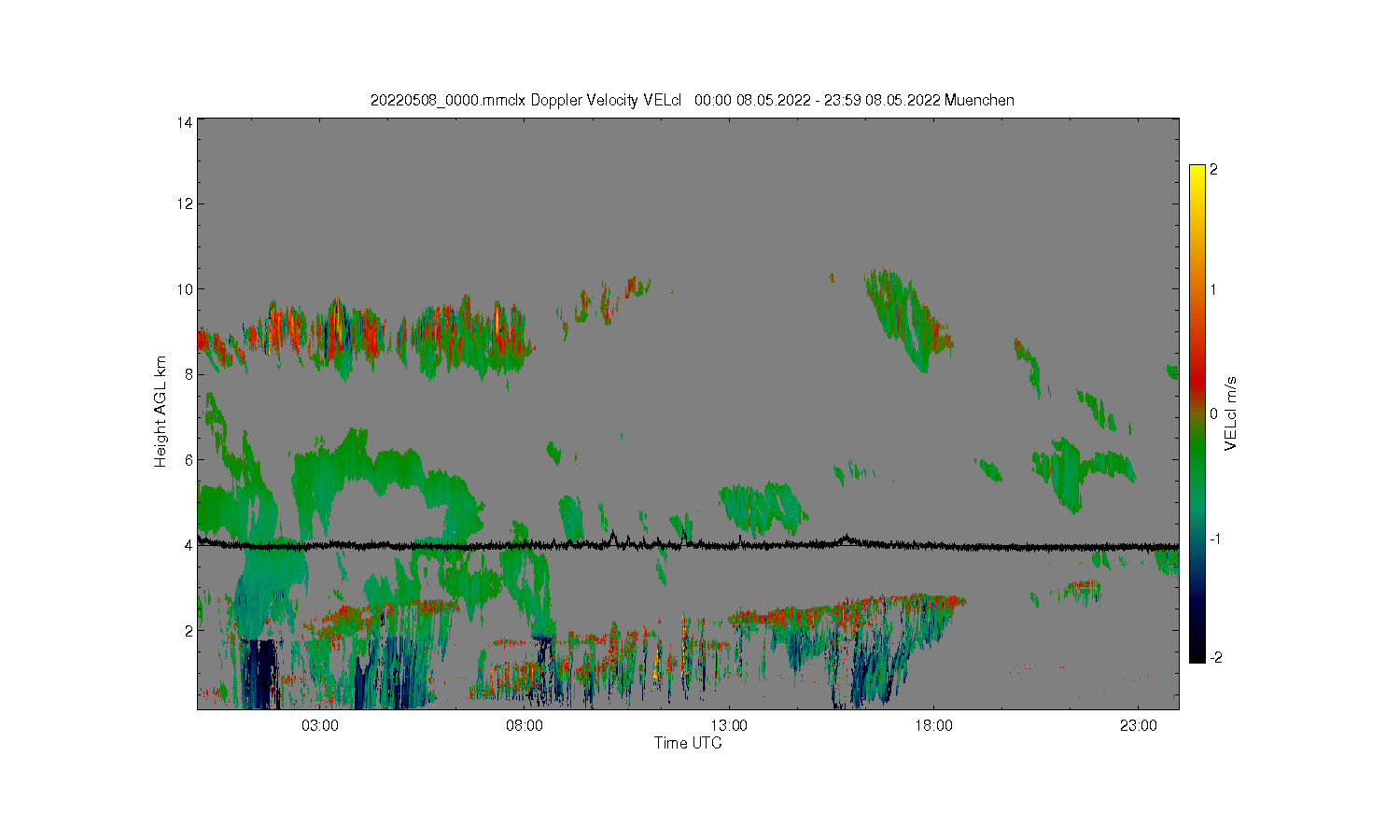Click the height axis label '8'

[189, 374]
